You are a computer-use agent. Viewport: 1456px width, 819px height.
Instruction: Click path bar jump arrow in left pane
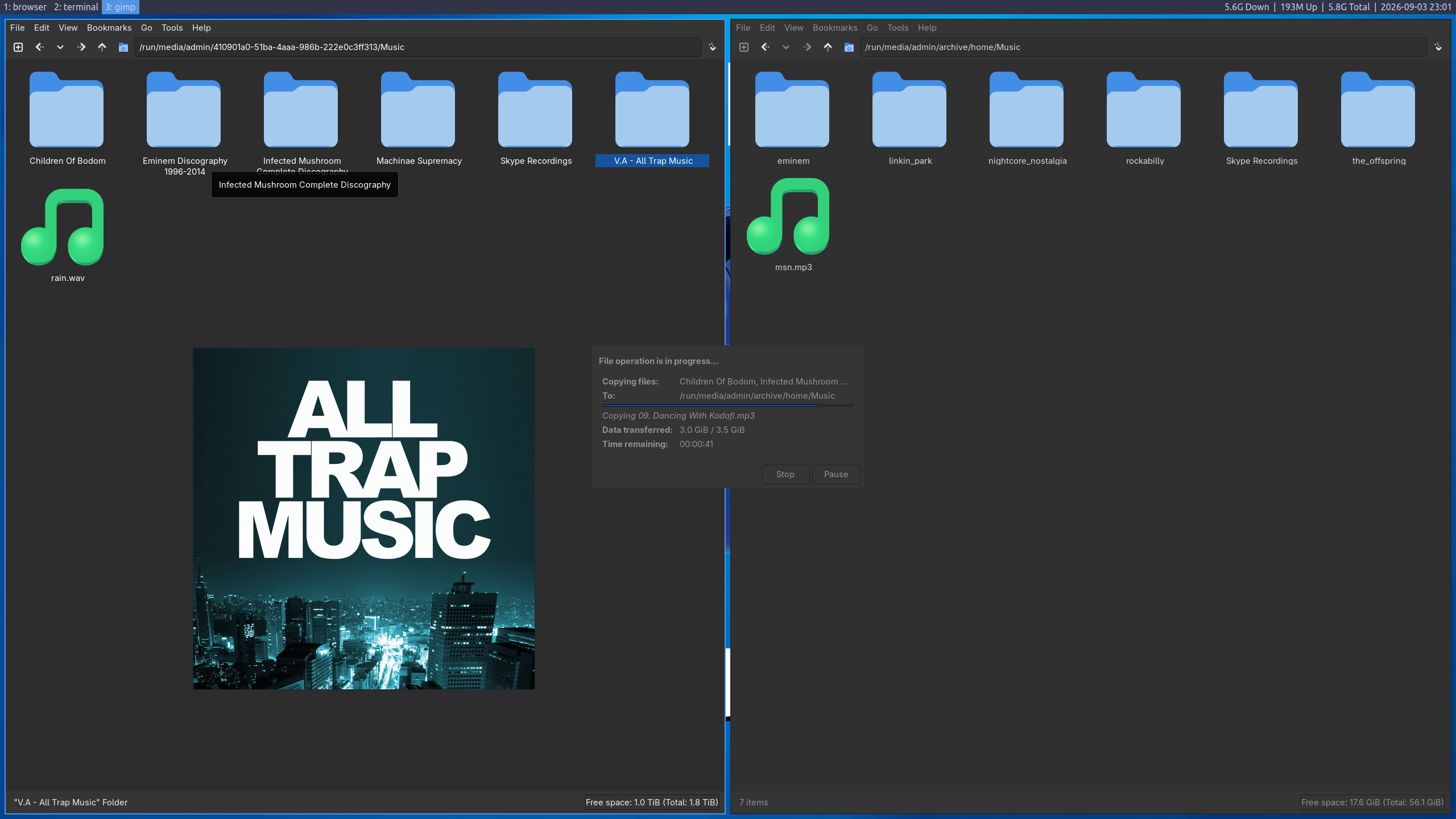[x=712, y=47]
